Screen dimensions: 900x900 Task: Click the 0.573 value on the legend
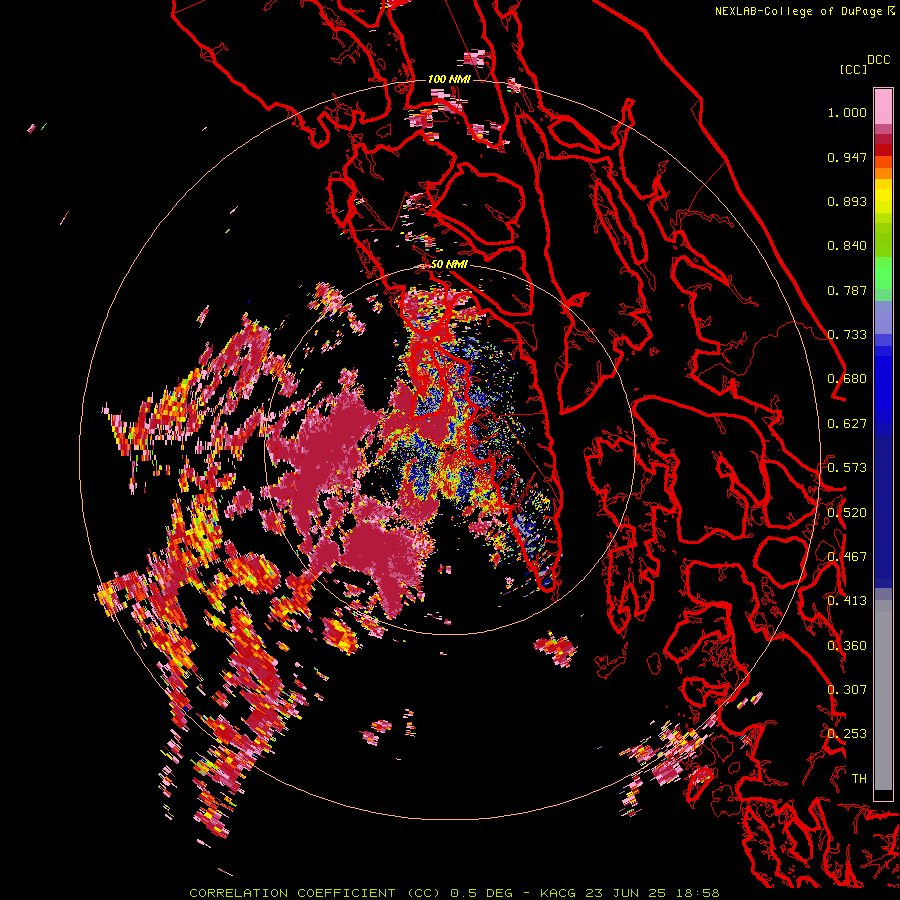[x=847, y=468]
